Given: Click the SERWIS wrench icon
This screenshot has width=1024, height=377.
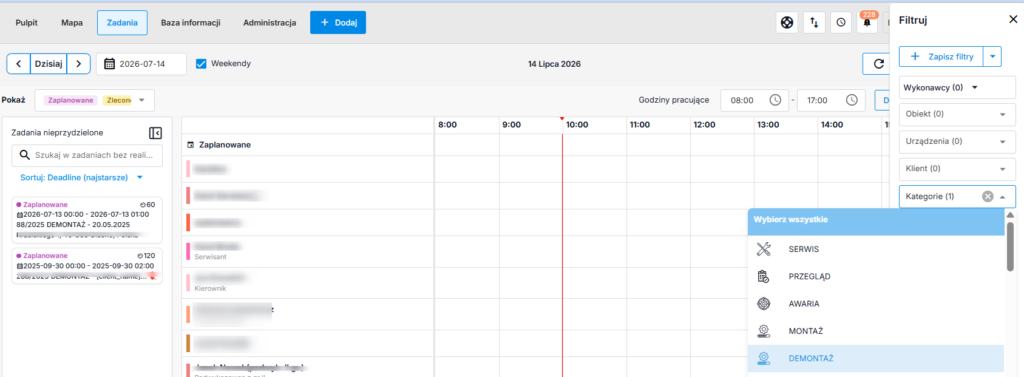Looking at the screenshot, I should 763,249.
